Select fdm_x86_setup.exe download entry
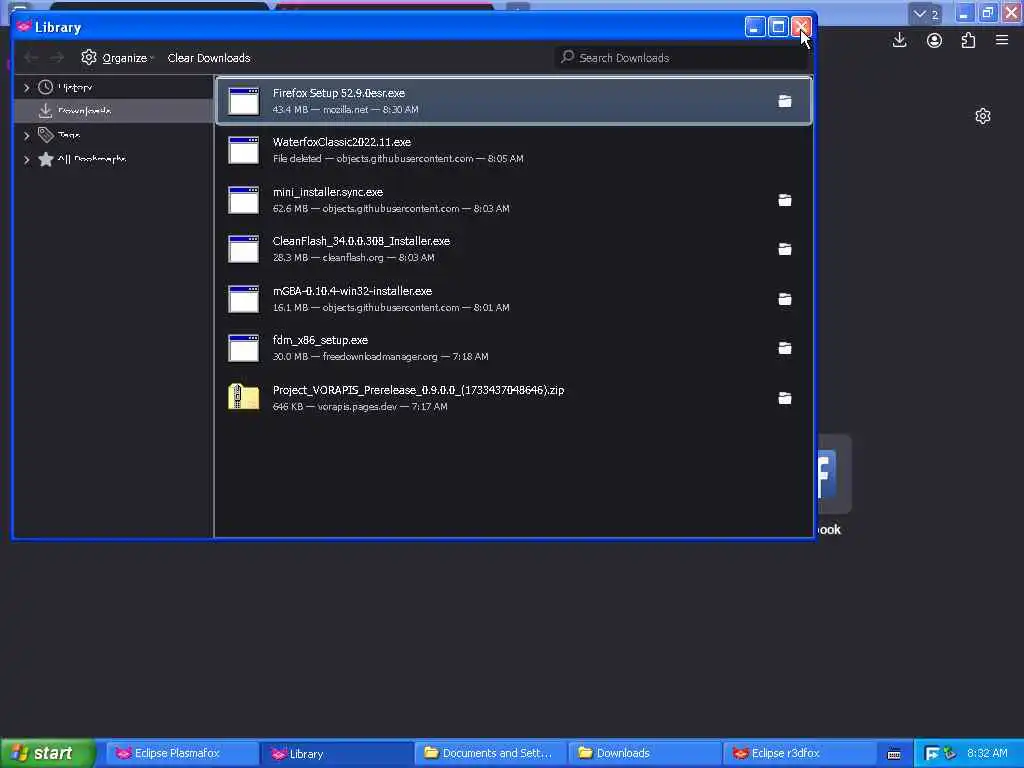1024x768 pixels. click(514, 348)
